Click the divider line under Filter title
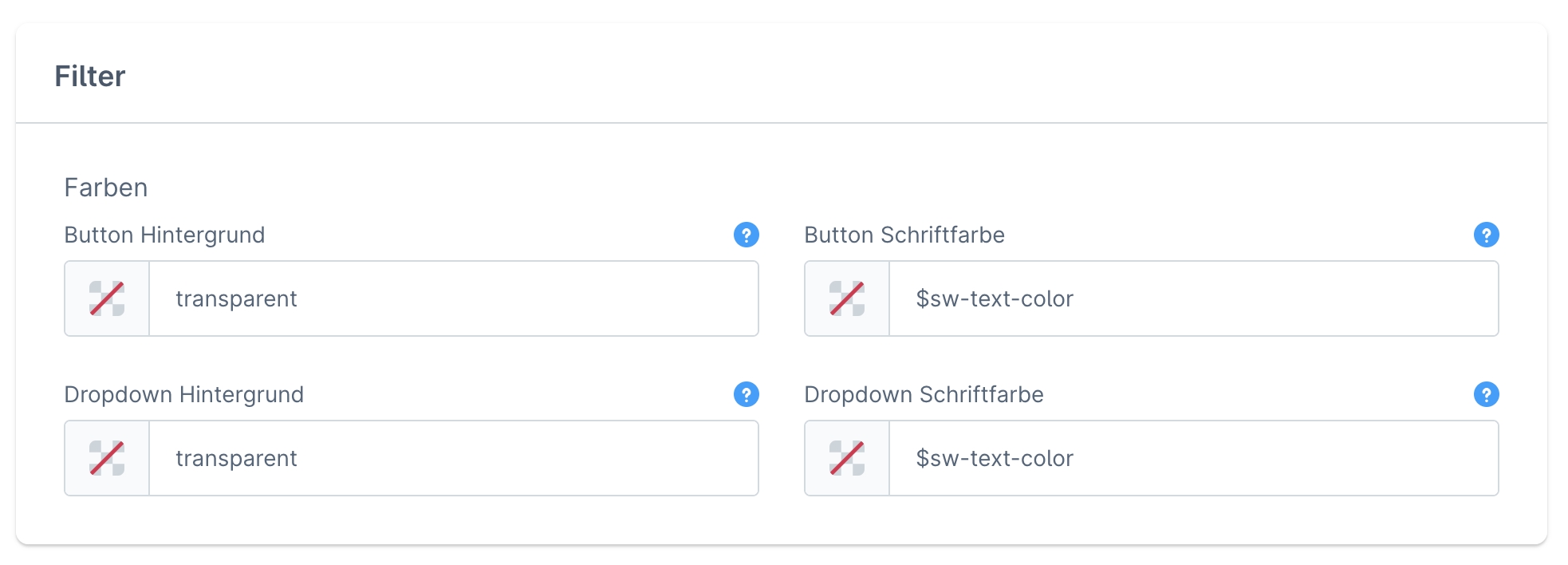The height and width of the screenshot is (565, 1568). click(782, 123)
